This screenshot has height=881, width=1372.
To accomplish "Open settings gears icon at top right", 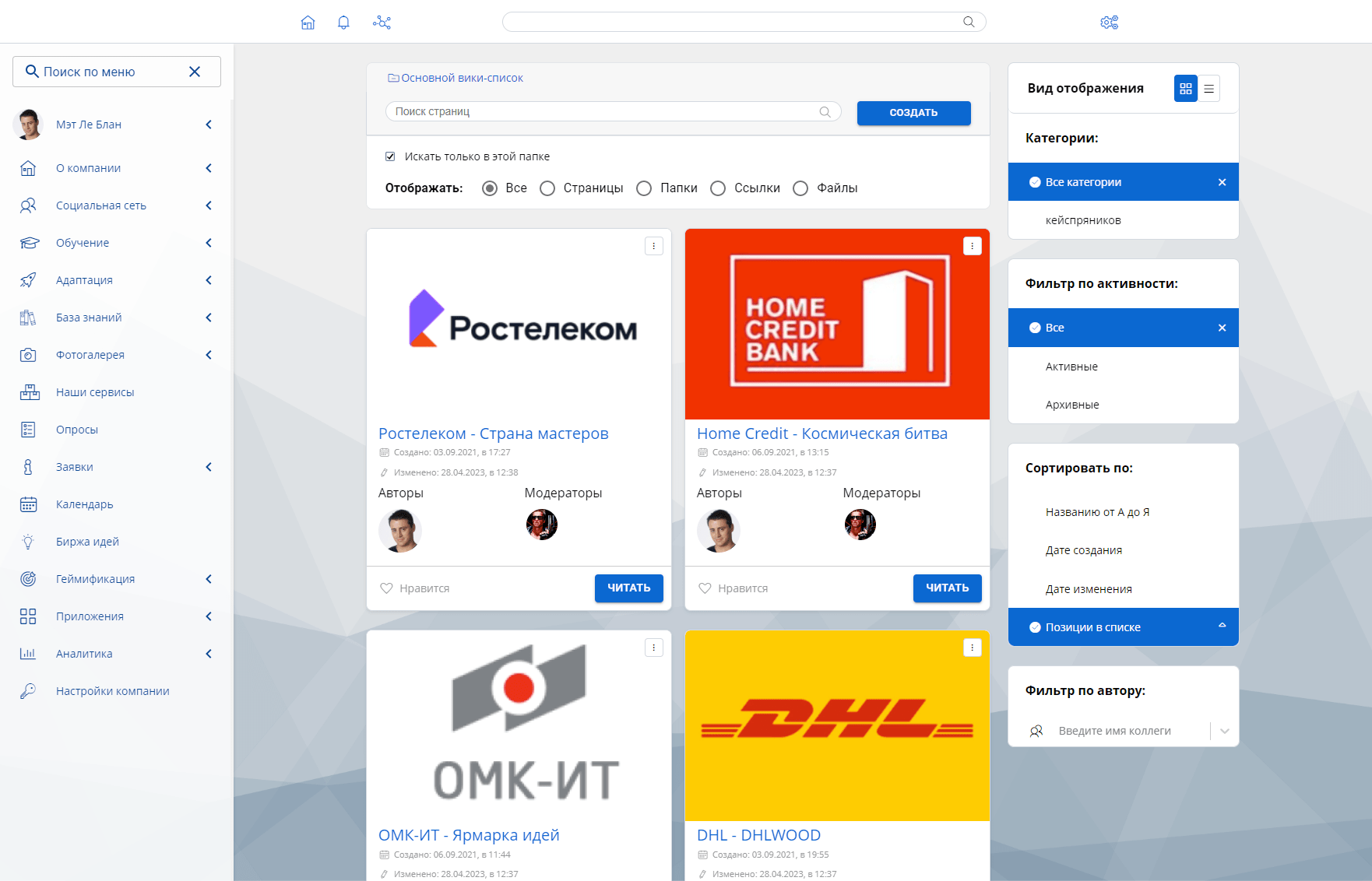I will point(1109,23).
